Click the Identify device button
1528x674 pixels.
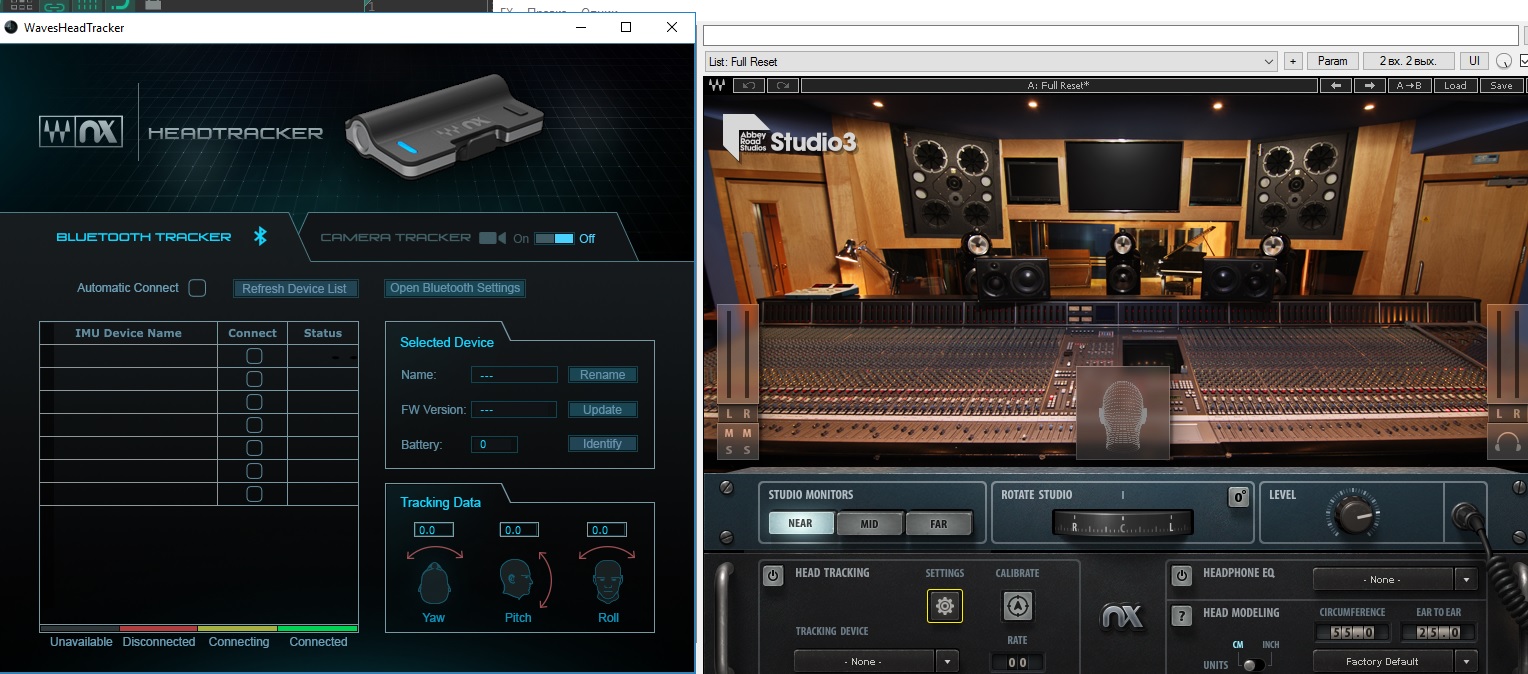[603, 443]
